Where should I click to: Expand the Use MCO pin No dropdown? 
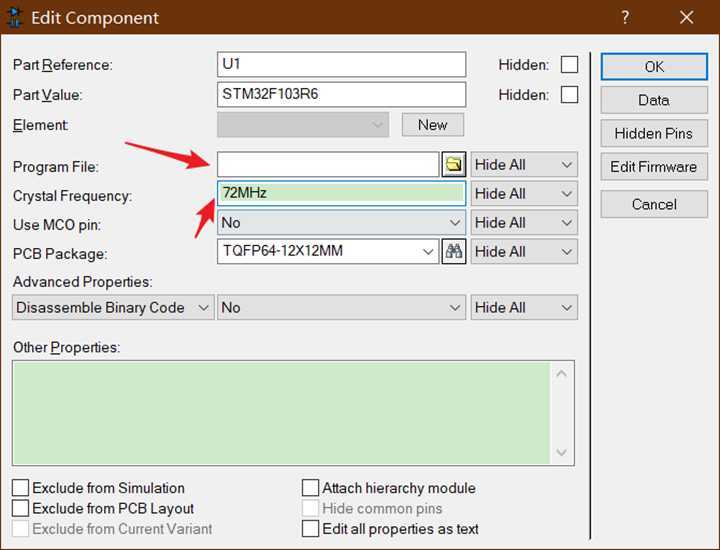[x=341, y=223]
